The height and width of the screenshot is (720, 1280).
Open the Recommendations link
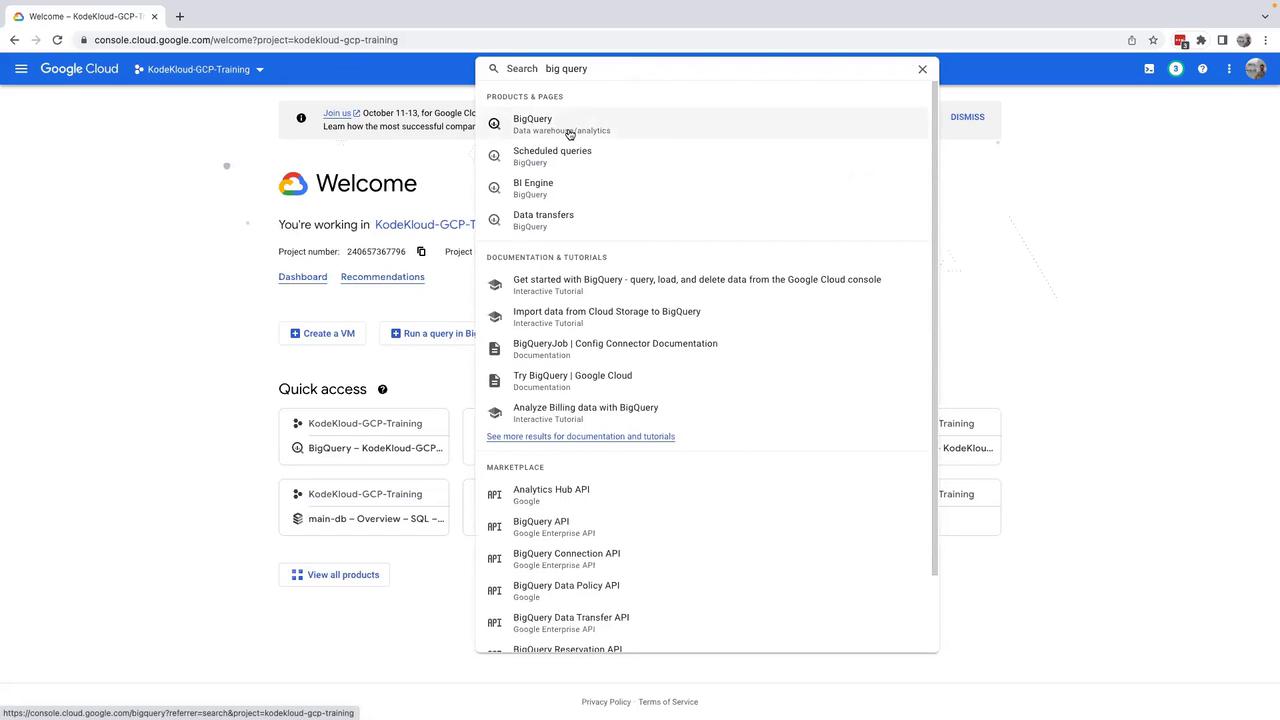(382, 277)
